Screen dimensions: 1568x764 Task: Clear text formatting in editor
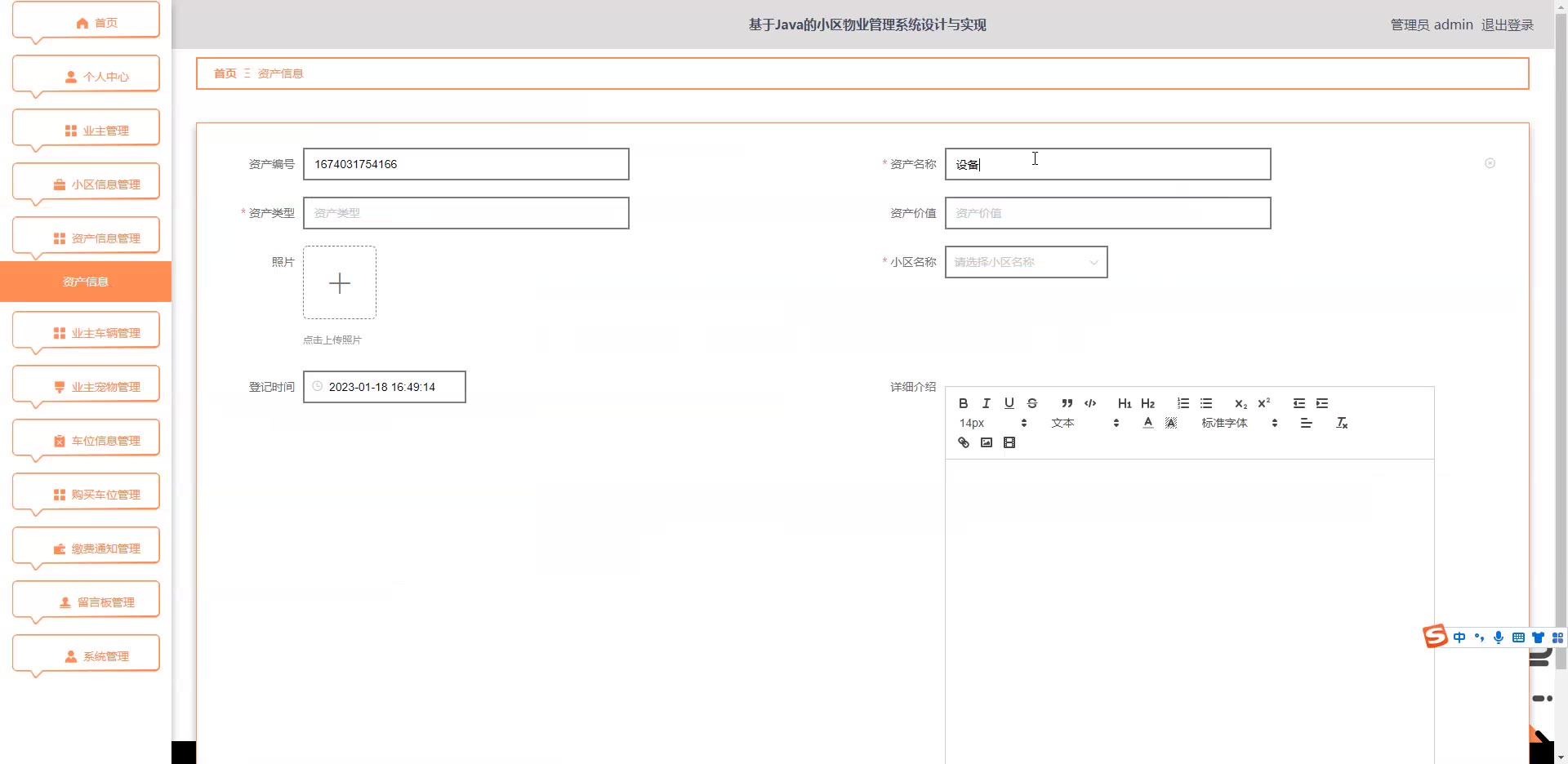click(1342, 423)
